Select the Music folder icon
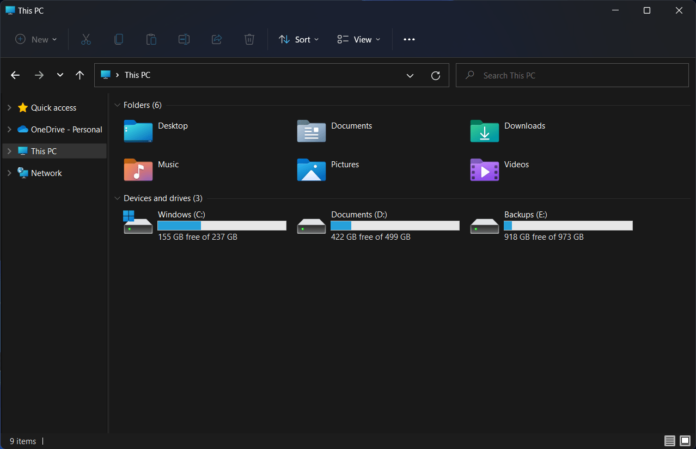 tap(138, 169)
